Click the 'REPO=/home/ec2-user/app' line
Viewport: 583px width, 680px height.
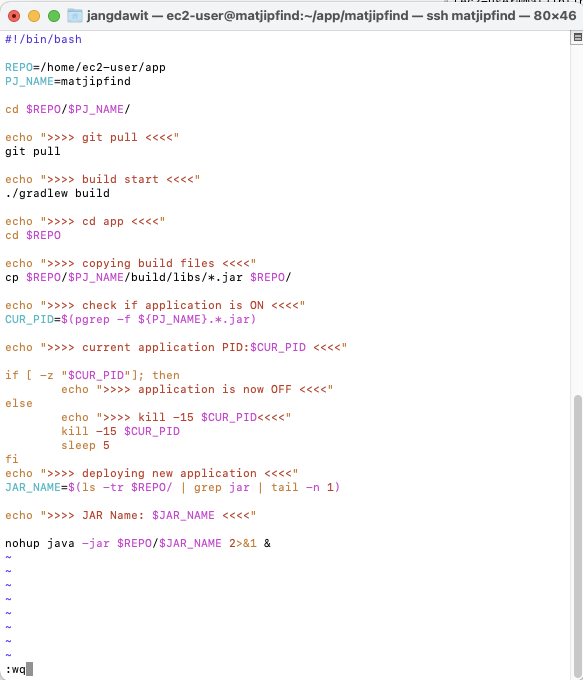click(x=85, y=67)
